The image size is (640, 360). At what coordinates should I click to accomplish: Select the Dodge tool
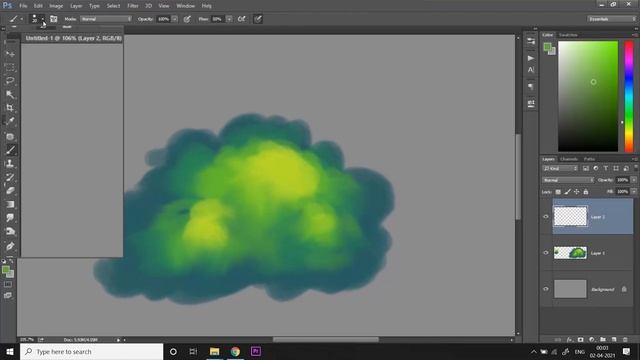pos(10,231)
